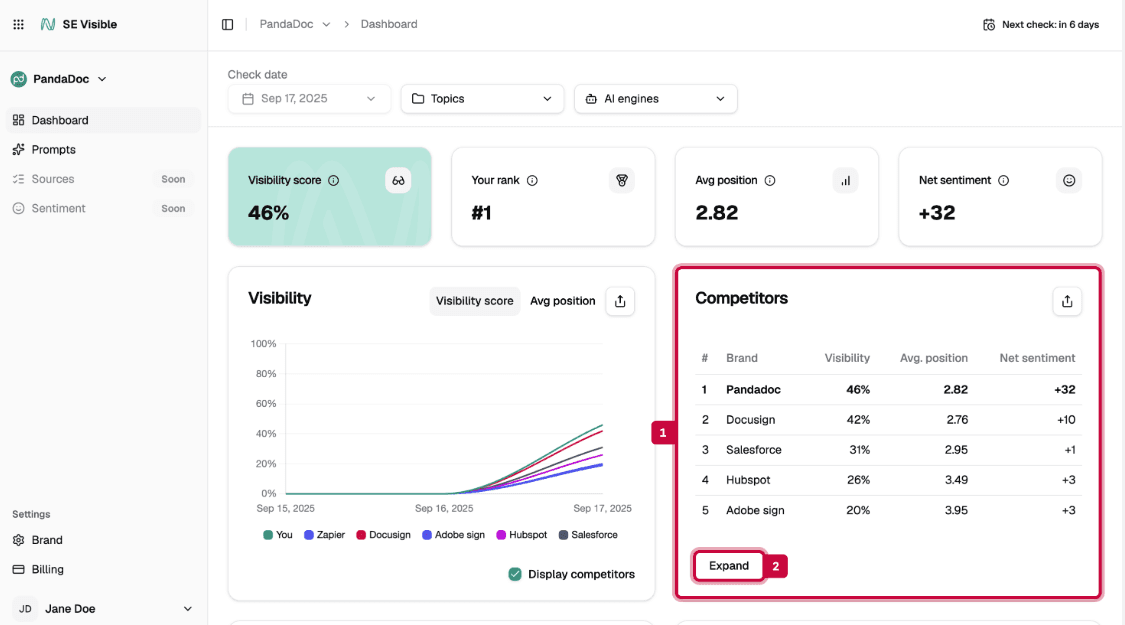Click the Hubspot row in Competitors
Image resolution: width=1125 pixels, height=625 pixels.
tap(888, 480)
